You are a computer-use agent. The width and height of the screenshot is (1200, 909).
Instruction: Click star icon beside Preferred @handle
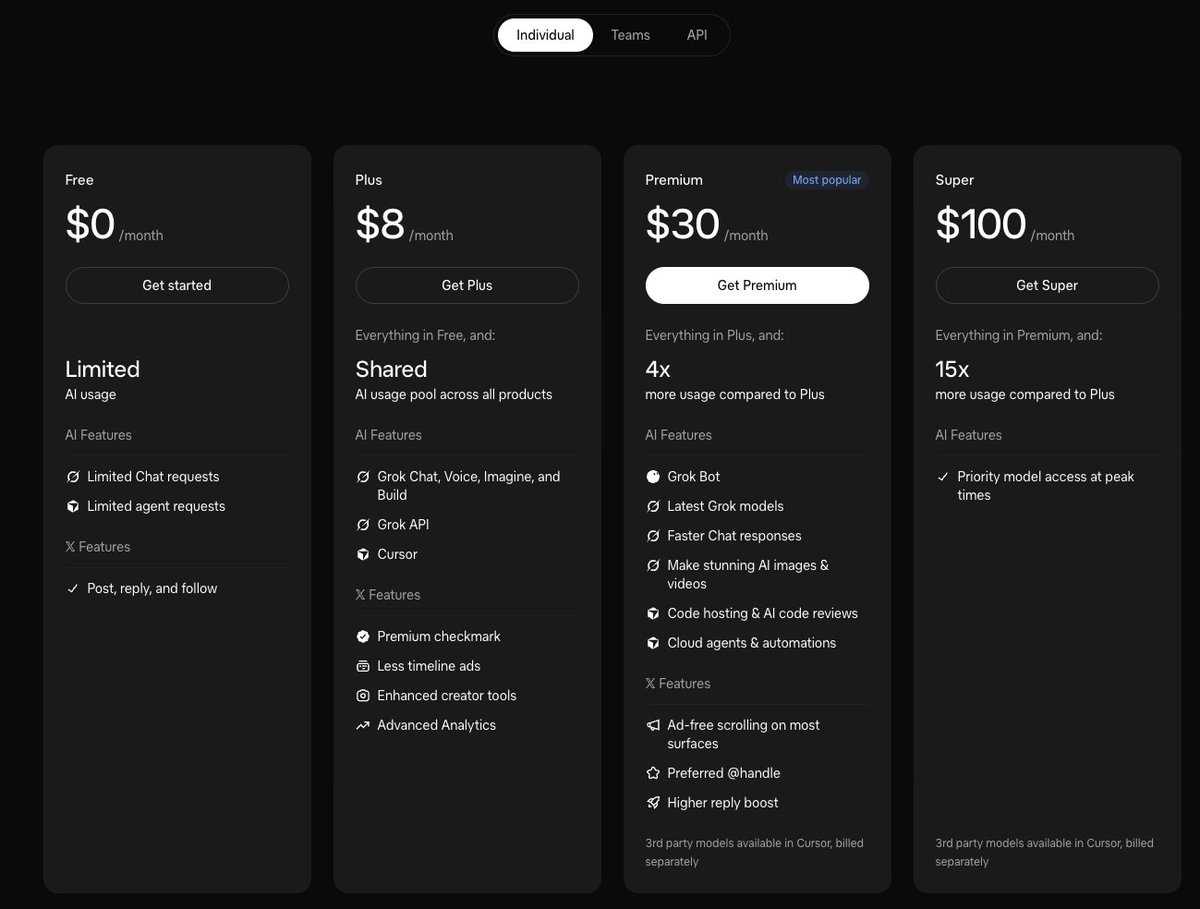point(653,773)
